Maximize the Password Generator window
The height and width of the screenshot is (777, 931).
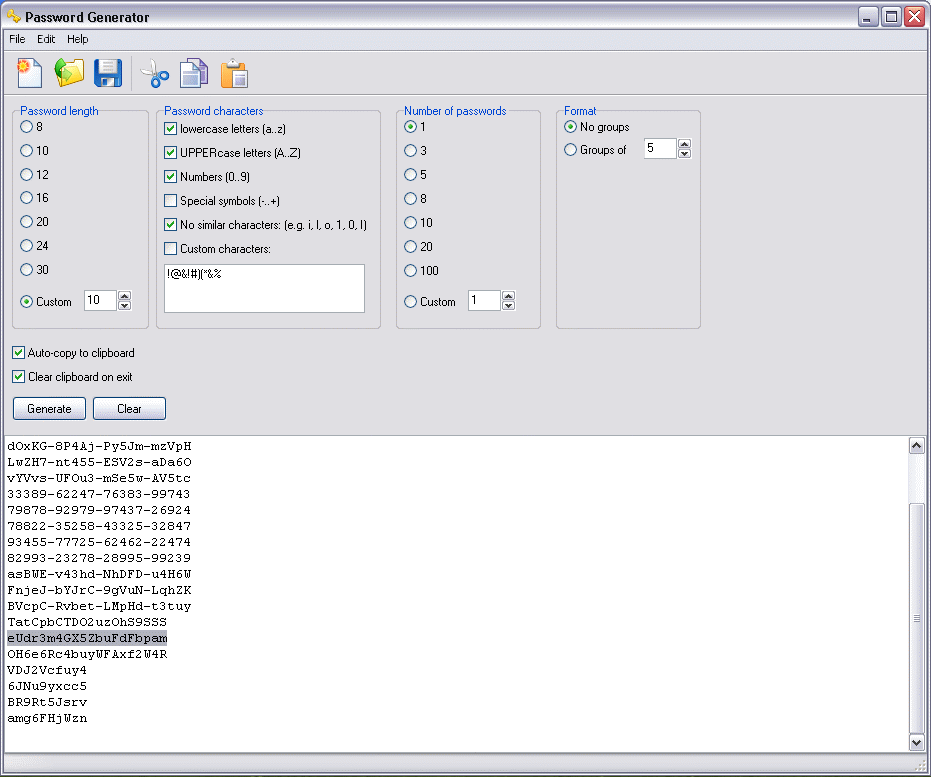891,17
